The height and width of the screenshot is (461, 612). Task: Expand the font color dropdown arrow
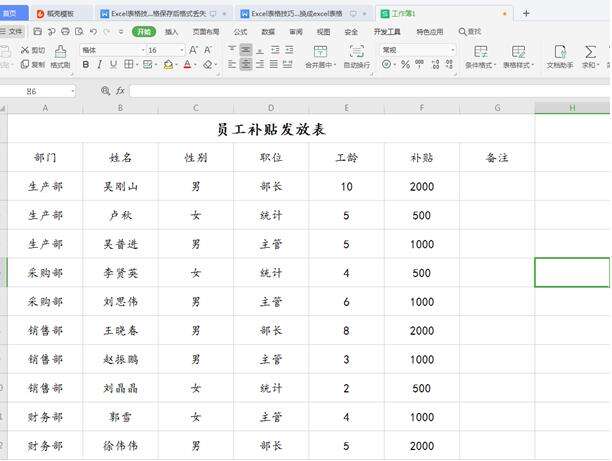(x=195, y=65)
